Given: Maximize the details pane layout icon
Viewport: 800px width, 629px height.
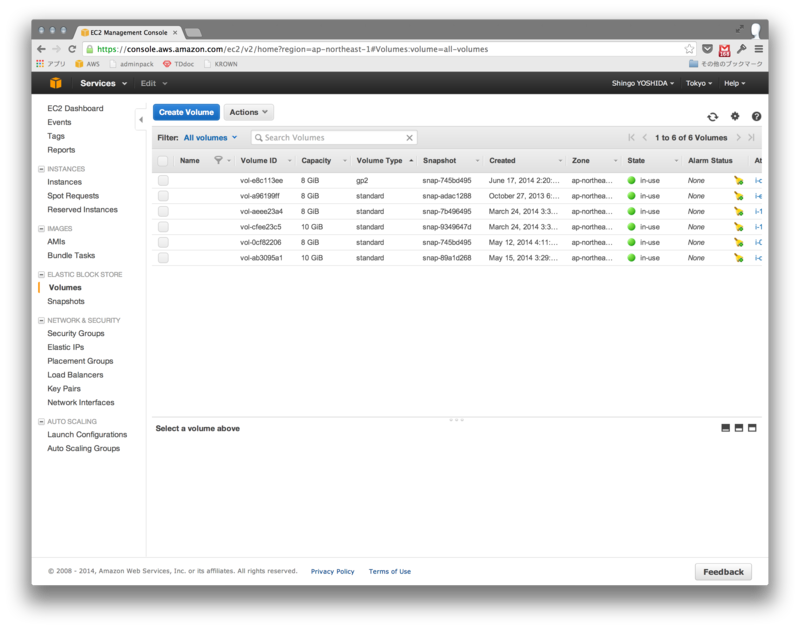Looking at the screenshot, I should 752,428.
